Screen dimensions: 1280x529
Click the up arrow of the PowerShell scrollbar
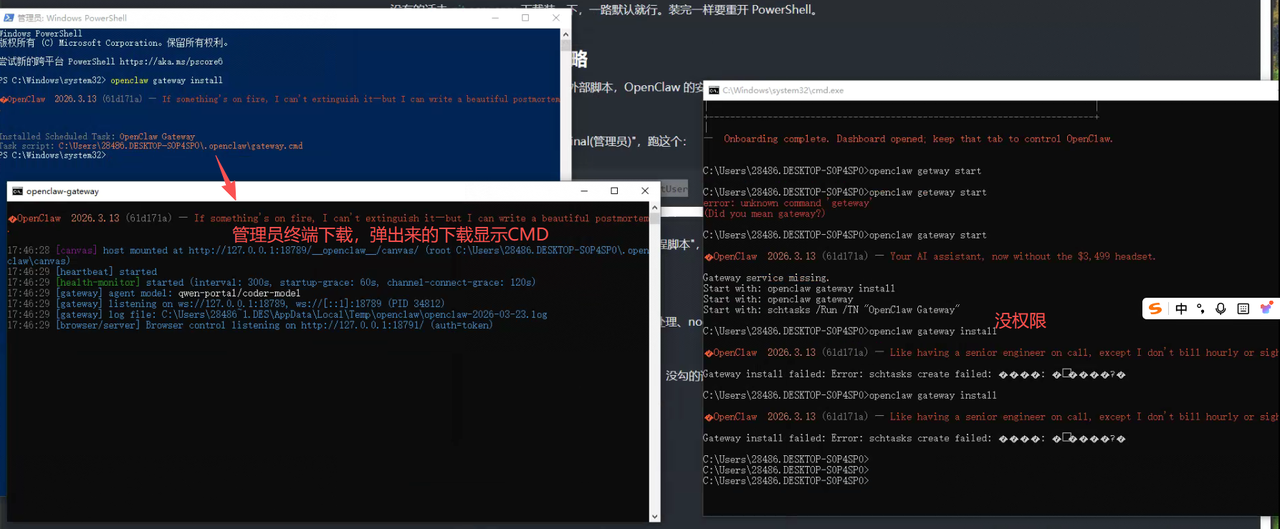click(x=565, y=33)
